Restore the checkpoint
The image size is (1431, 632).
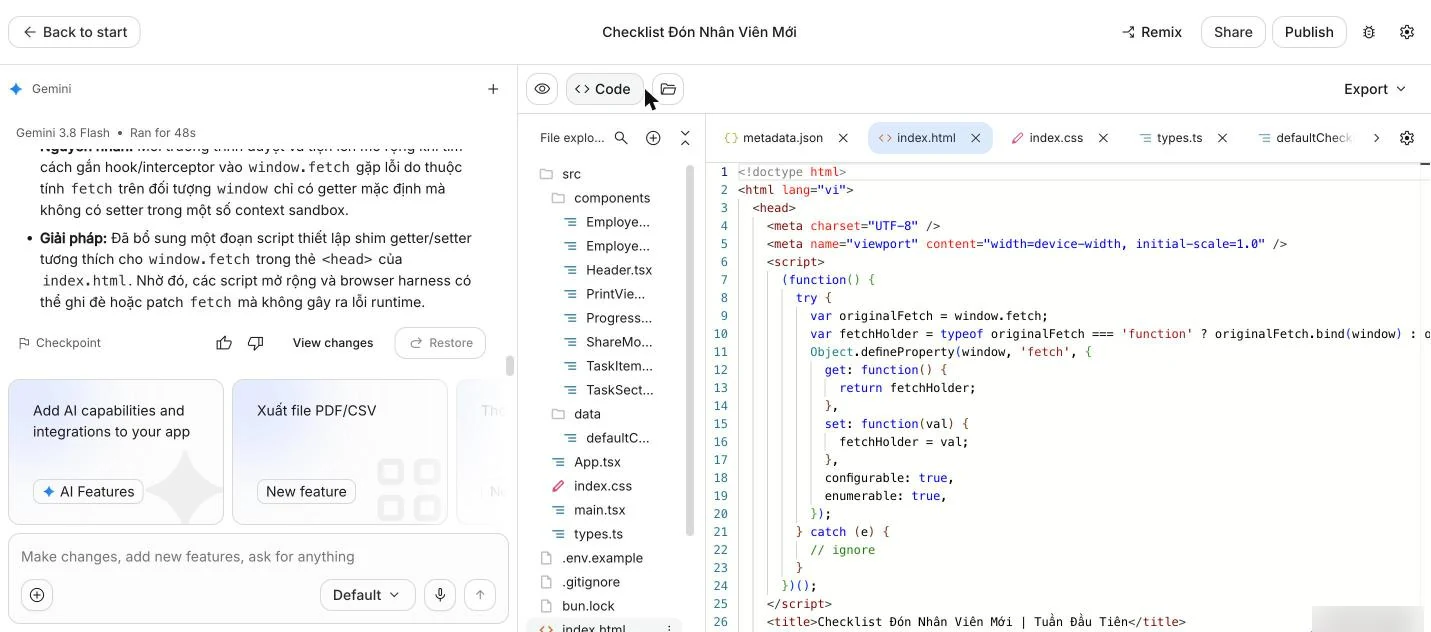pos(440,343)
